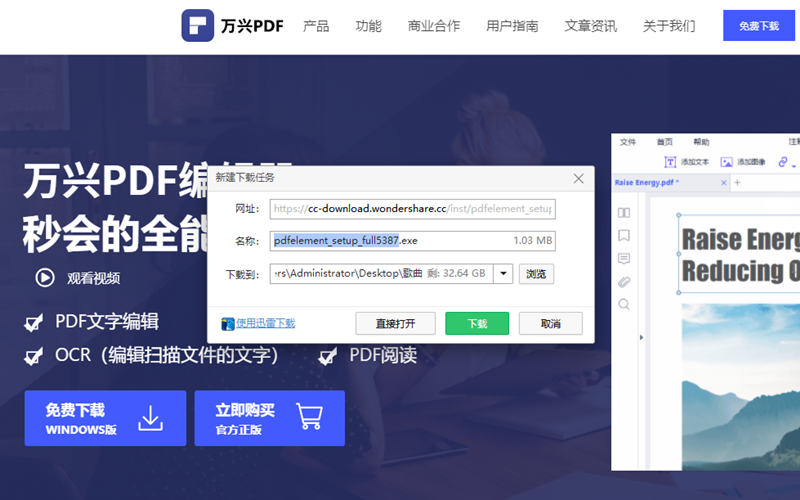Click the checkmark beside OCR feature

pyautogui.click(x=34, y=356)
